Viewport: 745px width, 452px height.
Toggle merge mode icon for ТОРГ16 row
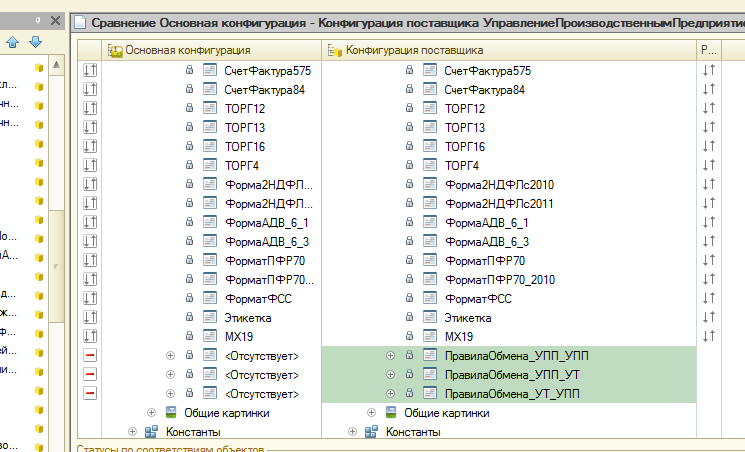(x=90, y=146)
